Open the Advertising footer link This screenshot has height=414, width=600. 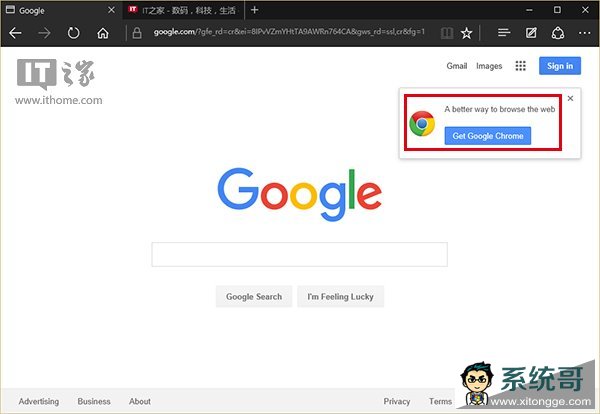pyautogui.click(x=39, y=401)
